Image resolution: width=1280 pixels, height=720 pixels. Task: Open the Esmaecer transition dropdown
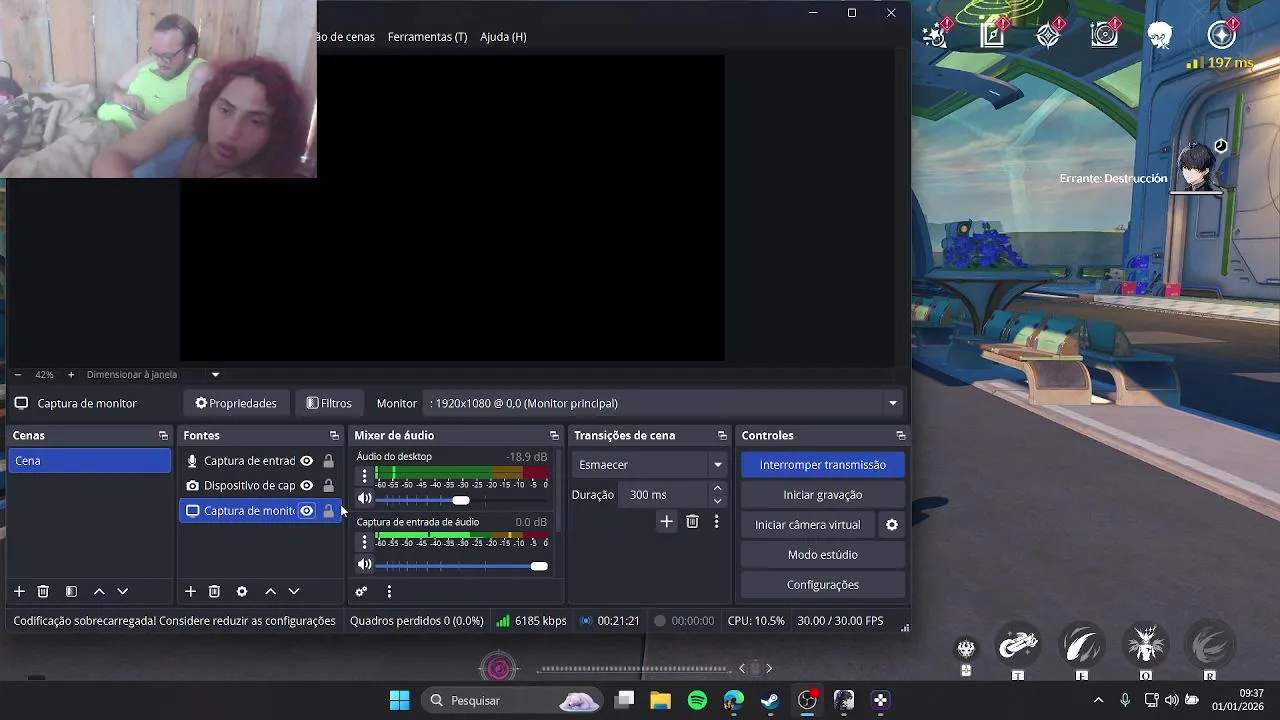tap(649, 465)
